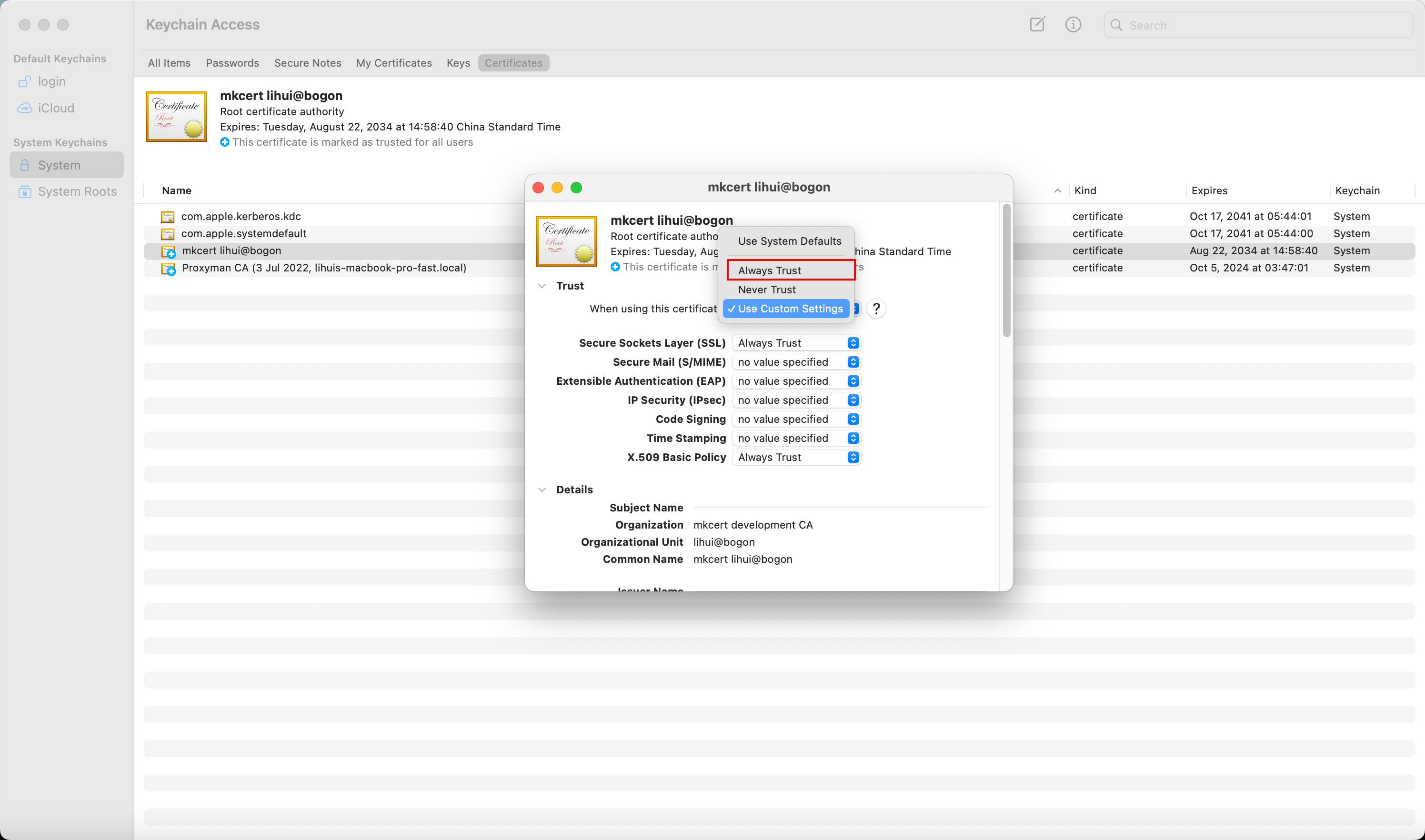Open Secure Sockets Layer (SSL) trust dropdown

(x=796, y=343)
